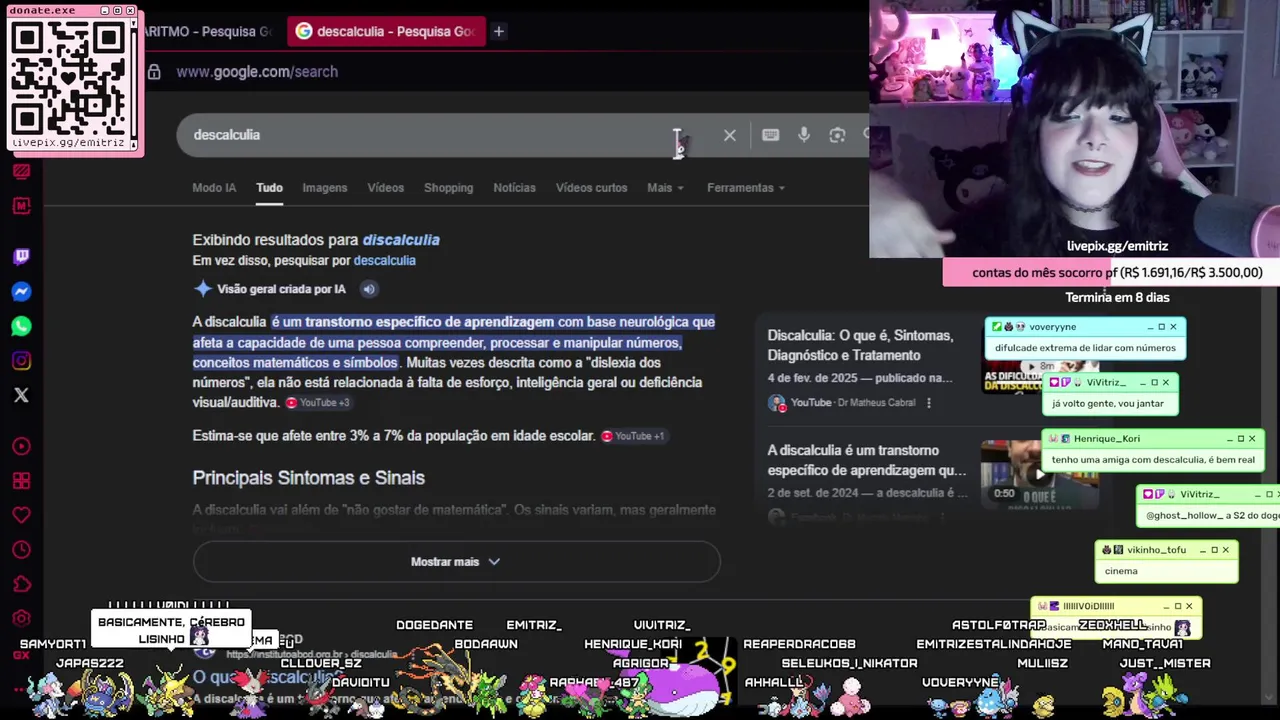Click the www.google.com/search address bar
Screen dimensions: 1280x720
coord(257,72)
